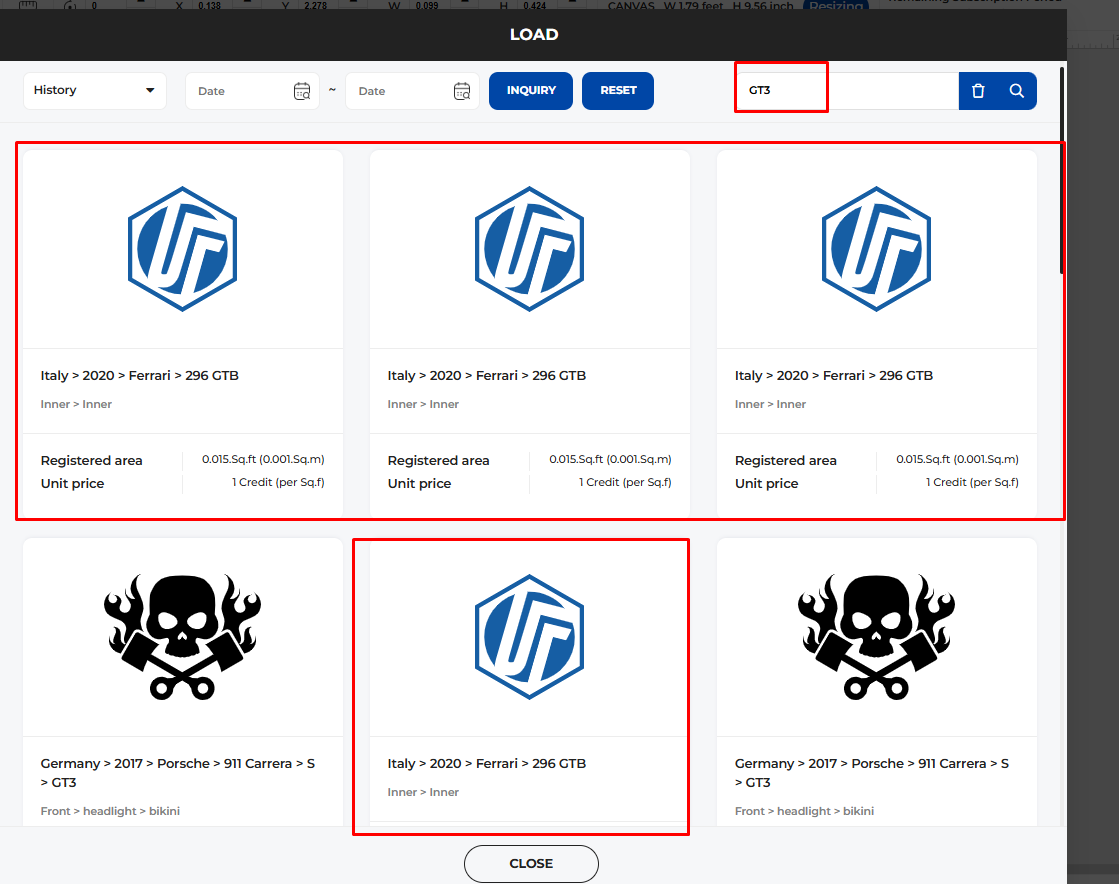Click 'Unit price' label on top-middle card
Image resolution: width=1119 pixels, height=884 pixels.
pos(420,483)
